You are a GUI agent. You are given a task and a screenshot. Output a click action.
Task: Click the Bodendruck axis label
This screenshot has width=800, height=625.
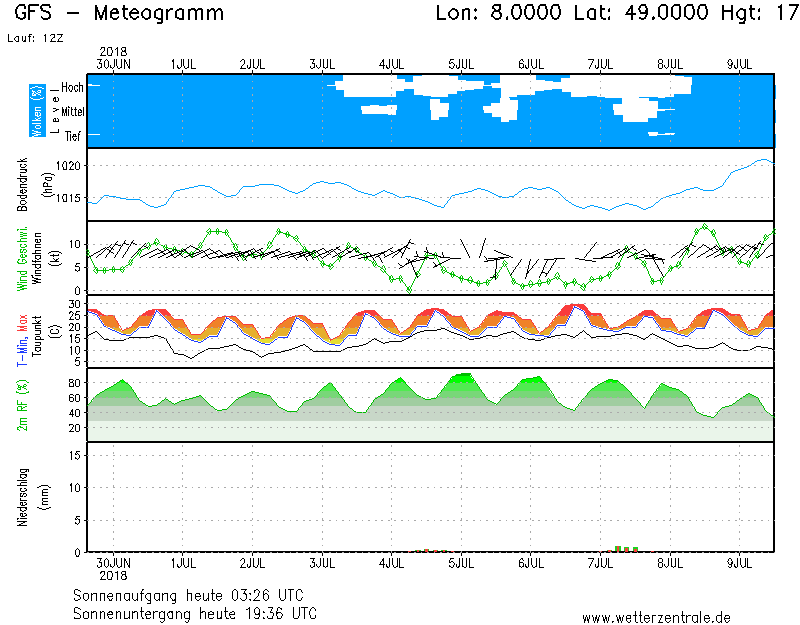pyautogui.click(x=23, y=184)
